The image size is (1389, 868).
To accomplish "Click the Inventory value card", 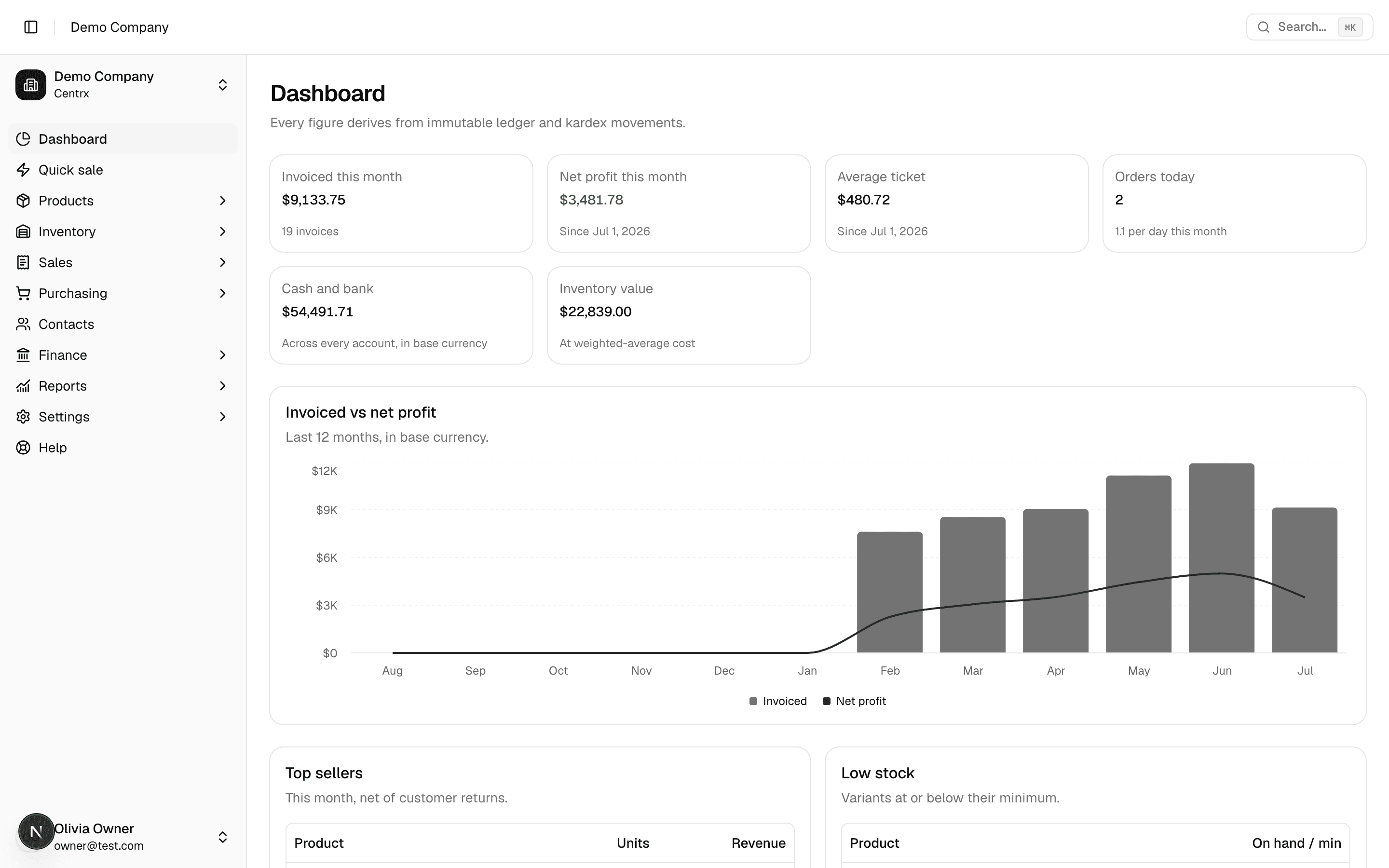I will (679, 315).
